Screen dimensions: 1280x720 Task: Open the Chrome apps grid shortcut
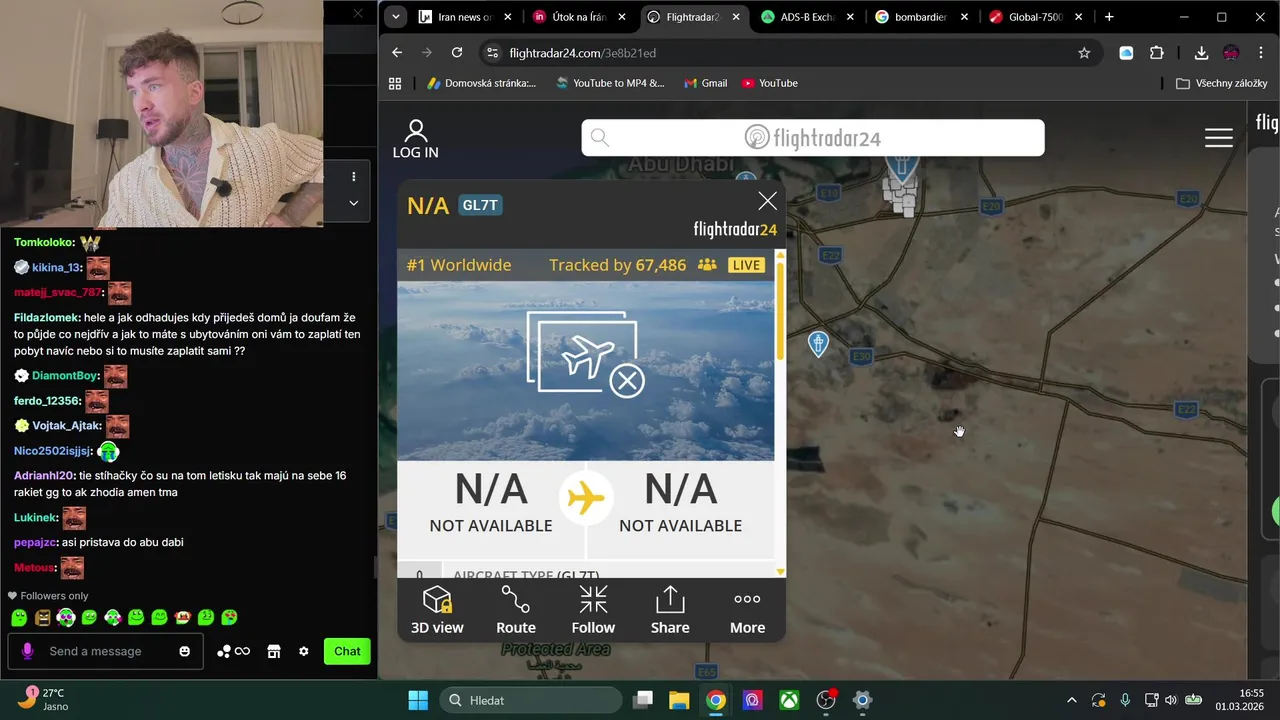[395, 83]
